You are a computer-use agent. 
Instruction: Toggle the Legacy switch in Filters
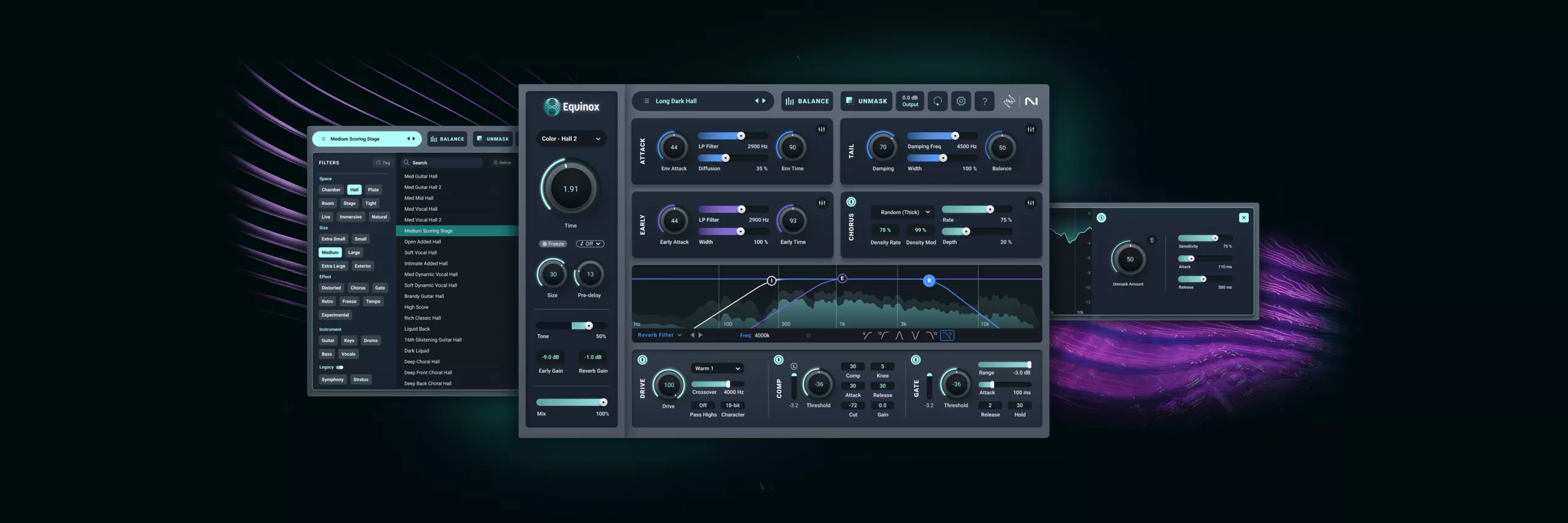pos(339,367)
